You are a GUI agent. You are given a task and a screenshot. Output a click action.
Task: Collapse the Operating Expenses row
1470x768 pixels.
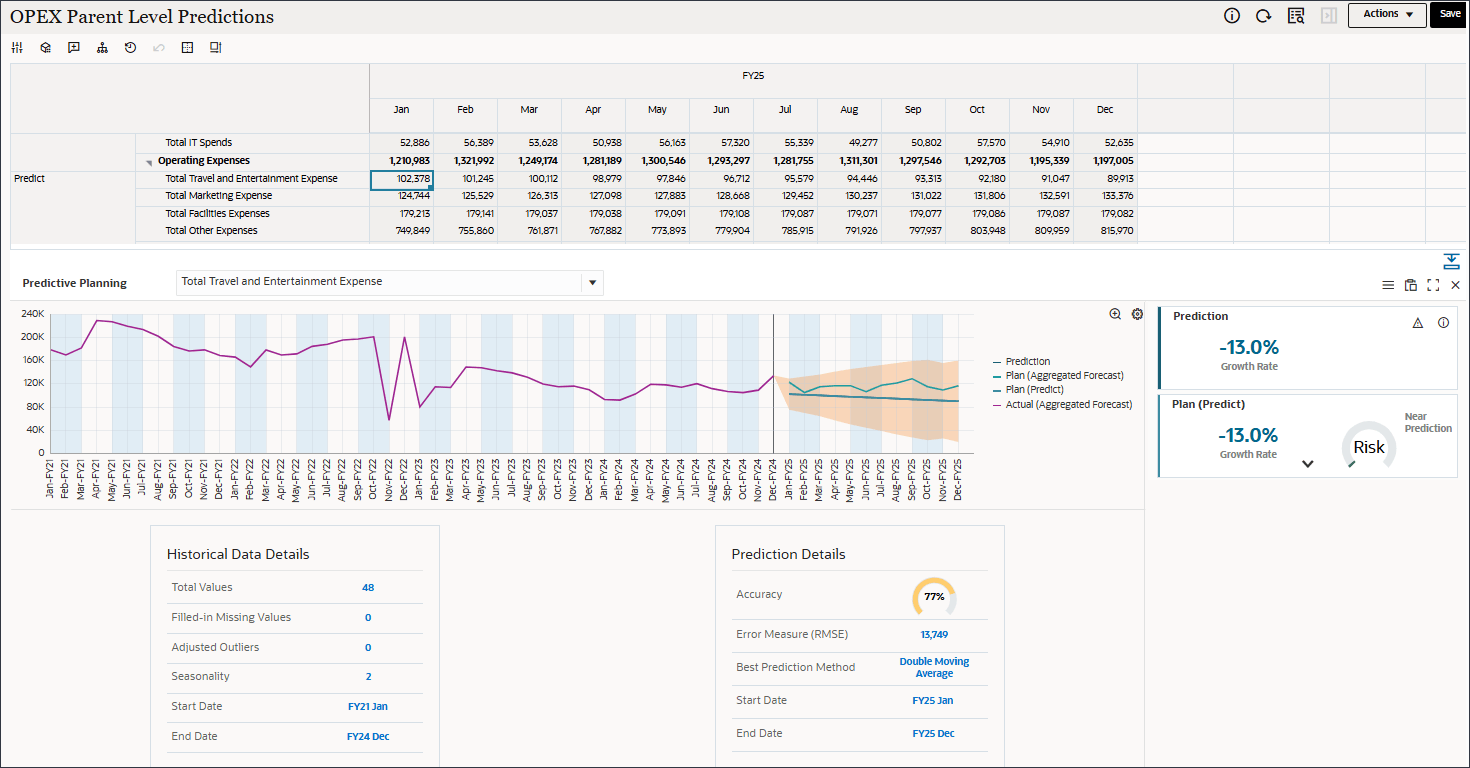(x=149, y=162)
